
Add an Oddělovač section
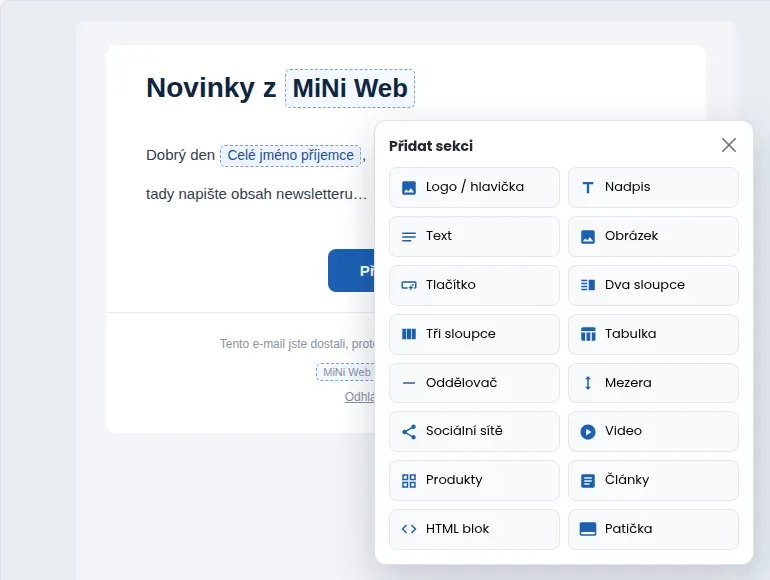474,383
